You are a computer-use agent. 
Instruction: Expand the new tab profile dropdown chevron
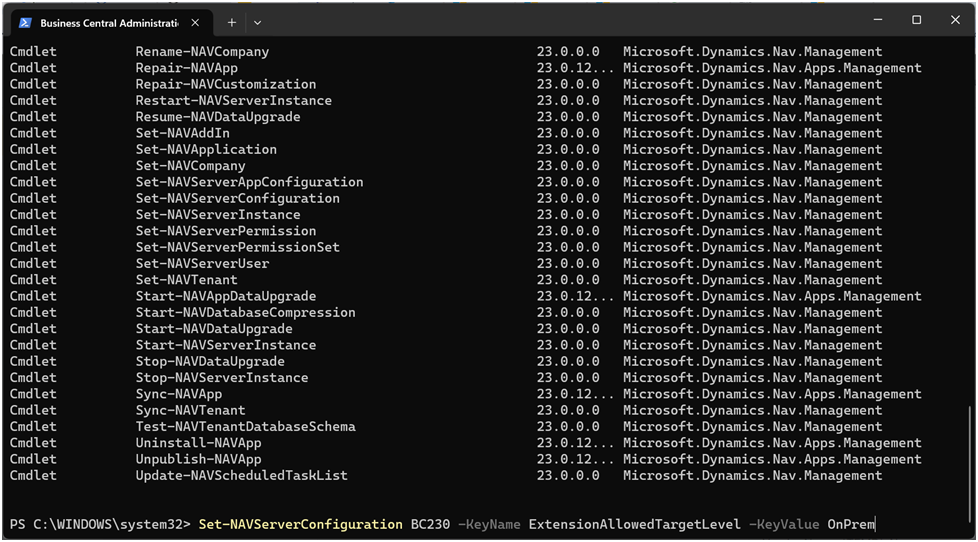click(257, 22)
